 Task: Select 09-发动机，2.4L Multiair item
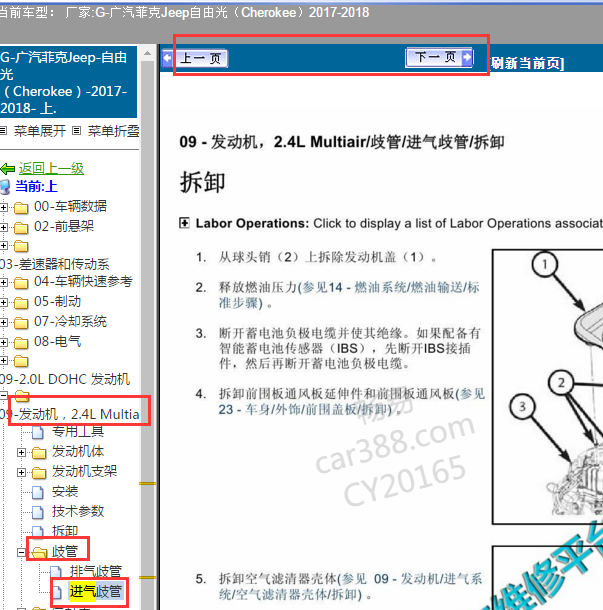tap(70, 414)
